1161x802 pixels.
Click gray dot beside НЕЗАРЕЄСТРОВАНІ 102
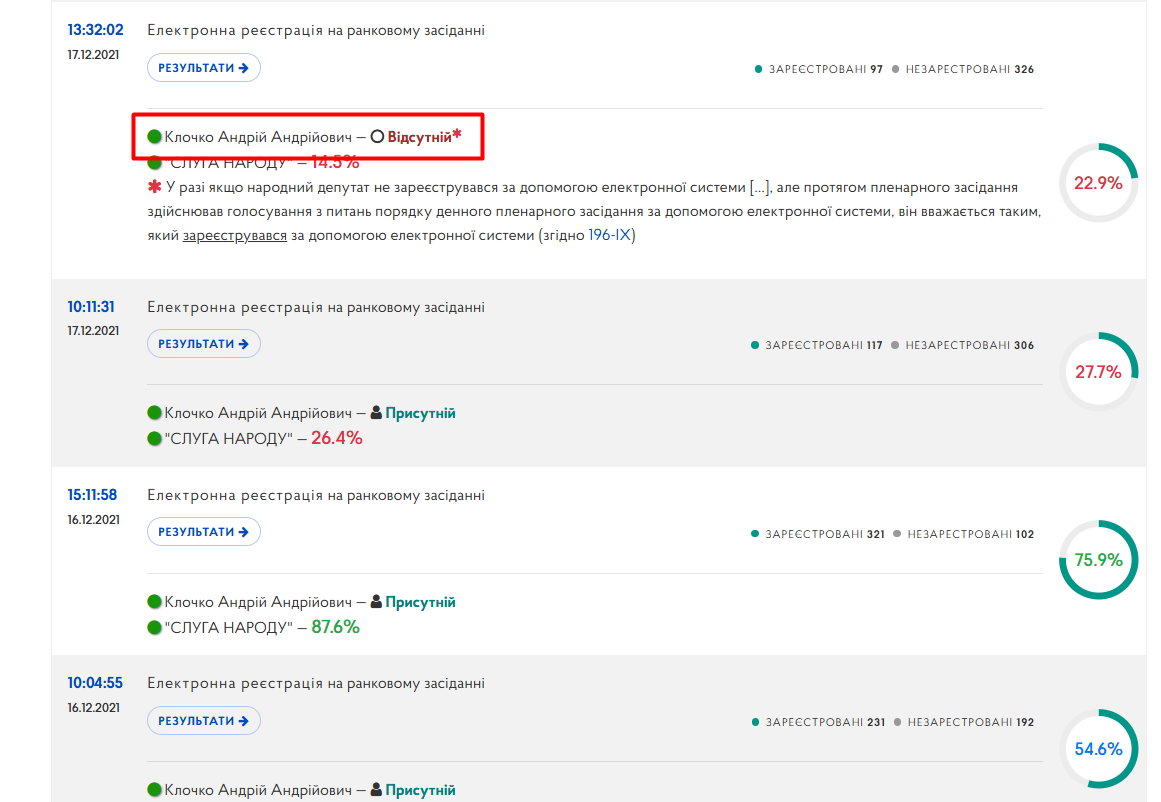[897, 533]
